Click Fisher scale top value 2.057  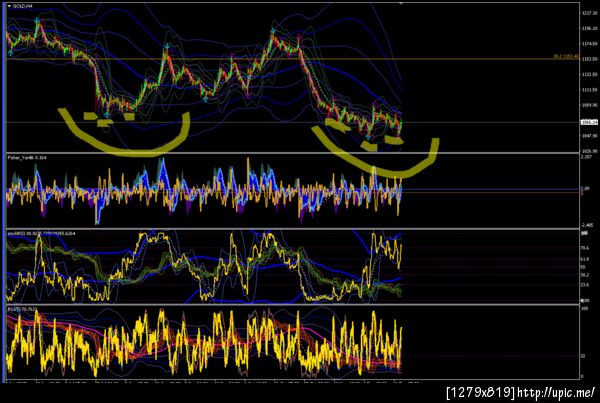coord(586,157)
